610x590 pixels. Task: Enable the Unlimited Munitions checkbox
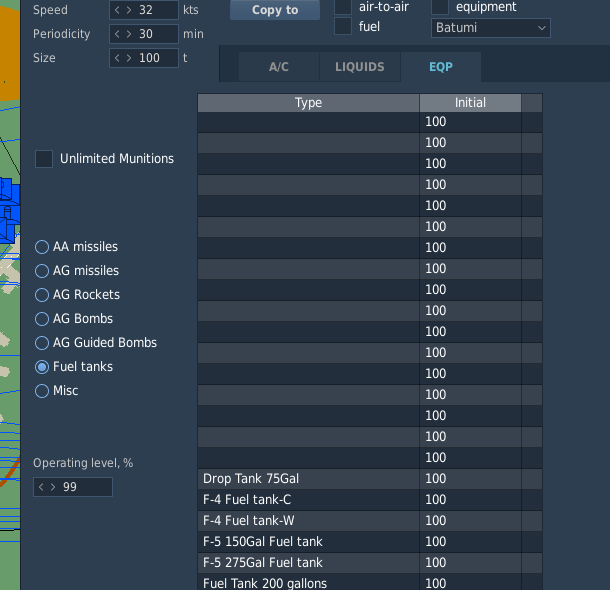click(x=44, y=159)
